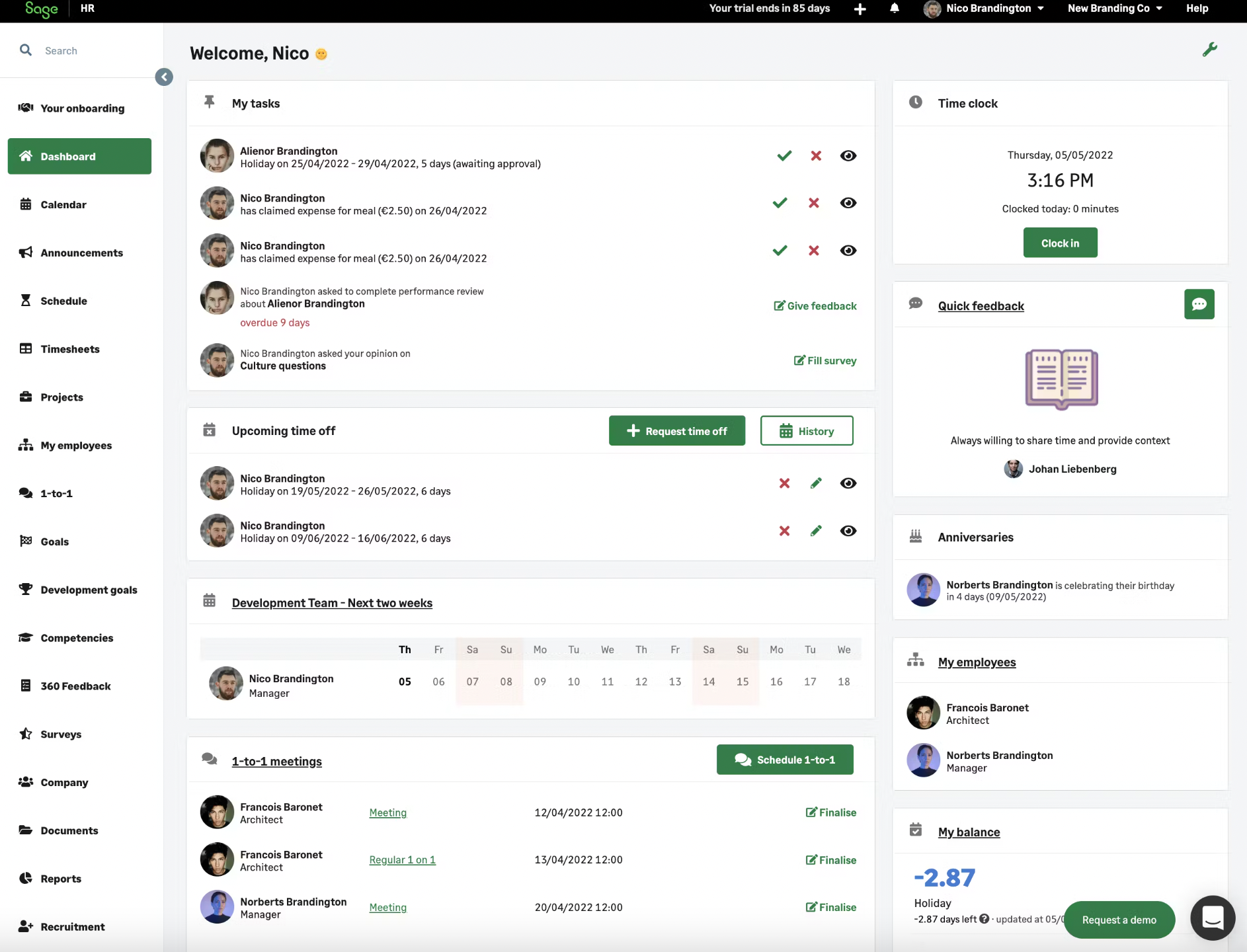Image resolution: width=1247 pixels, height=952 pixels.
Task: Open the chat widget in the bottom corner
Action: pos(1213,918)
